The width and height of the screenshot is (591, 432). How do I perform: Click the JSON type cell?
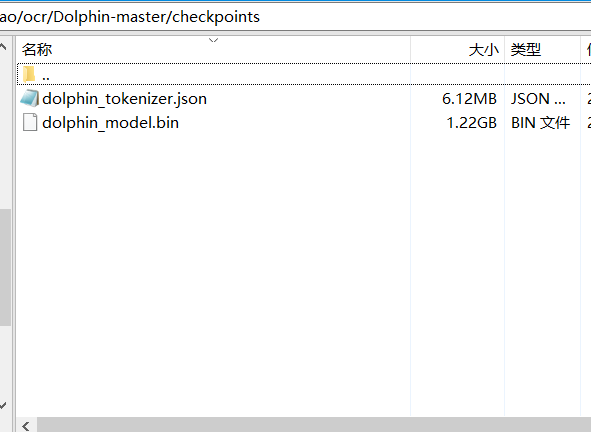click(538, 99)
